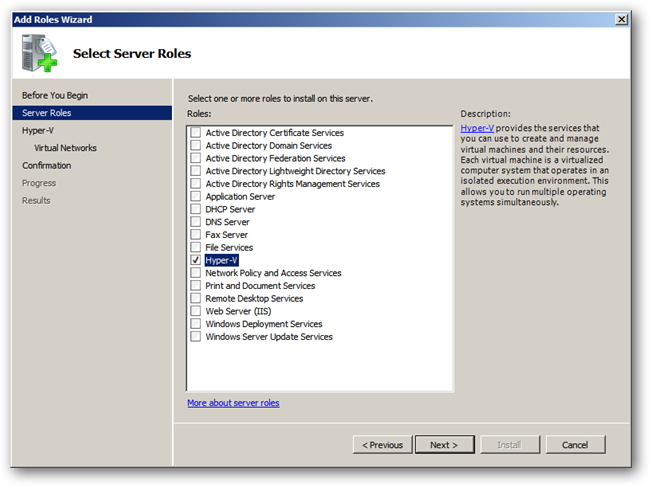Viewport: 650px width, 486px height.
Task: Select DHCP Server role label
Action: pos(230,209)
